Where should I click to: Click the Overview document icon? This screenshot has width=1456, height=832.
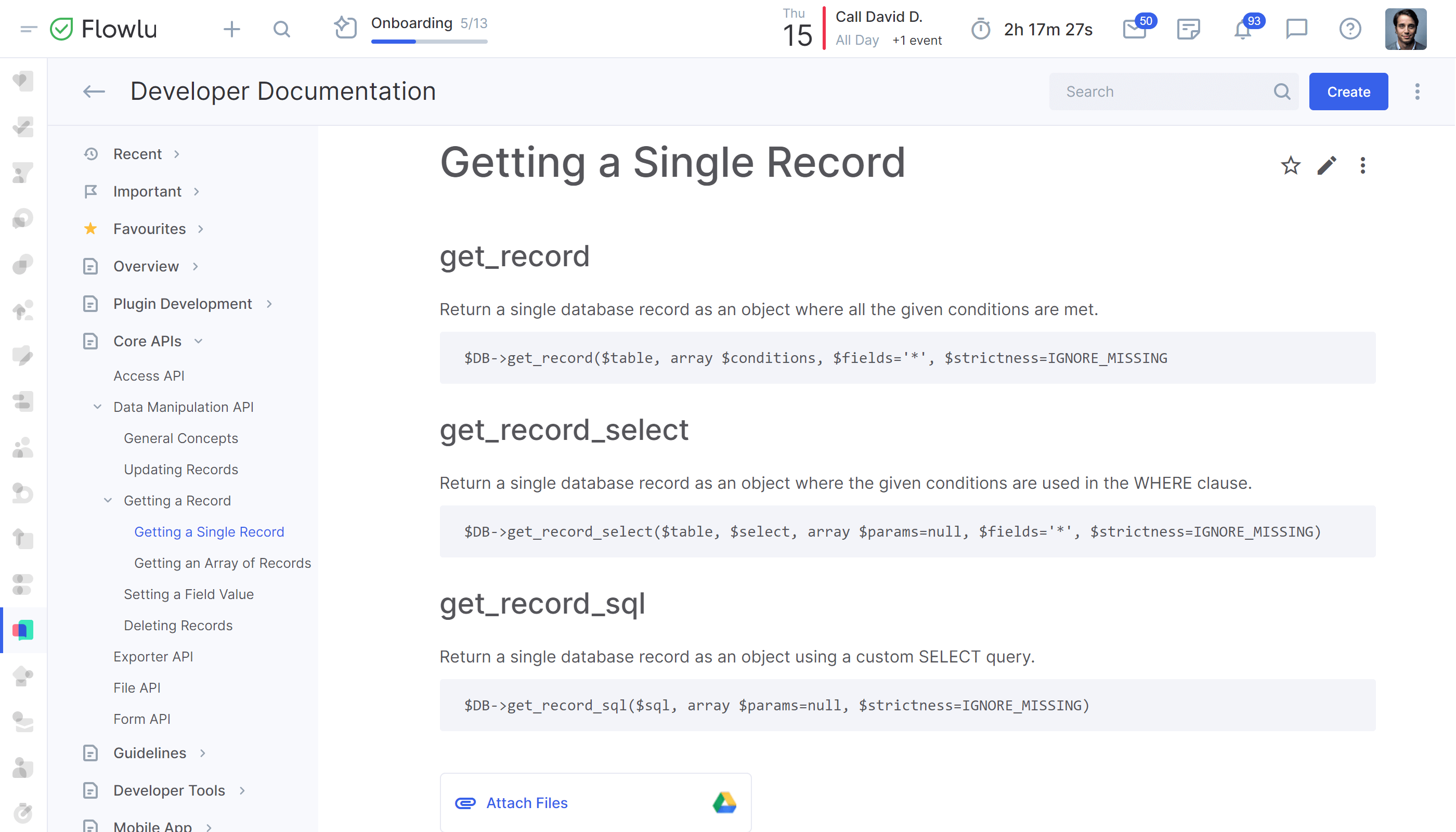pos(90,266)
